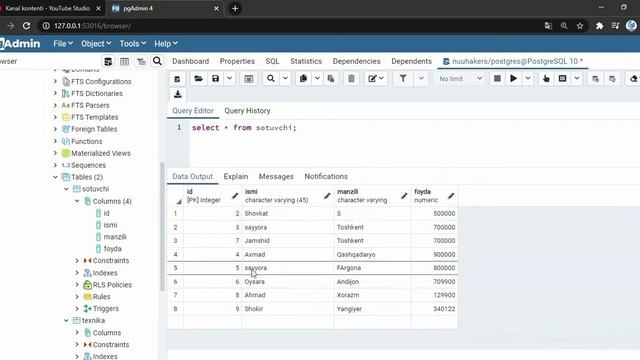Open the Filter options dropdown arrow

coord(421,78)
